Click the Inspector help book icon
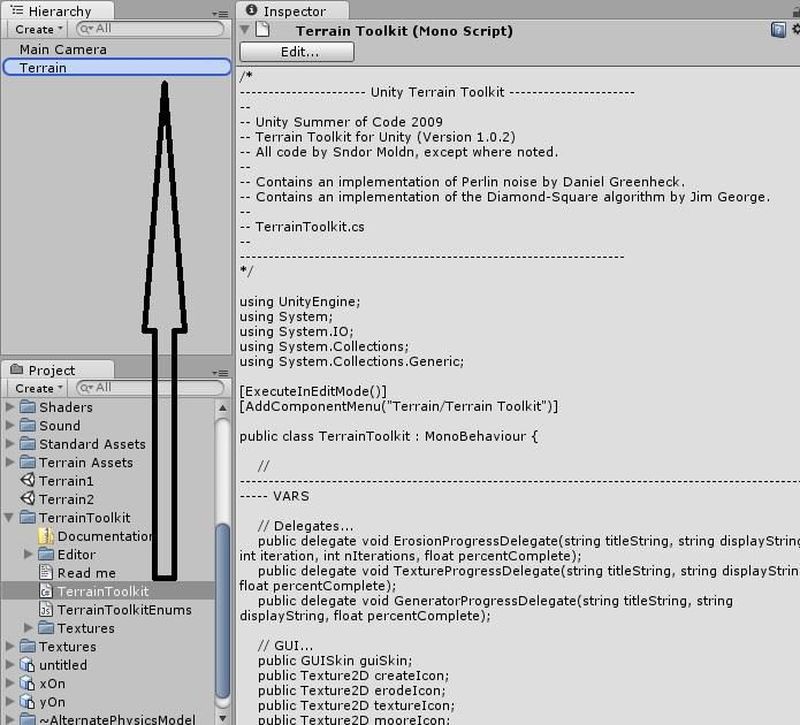Viewport: 800px width, 725px height. click(x=778, y=30)
